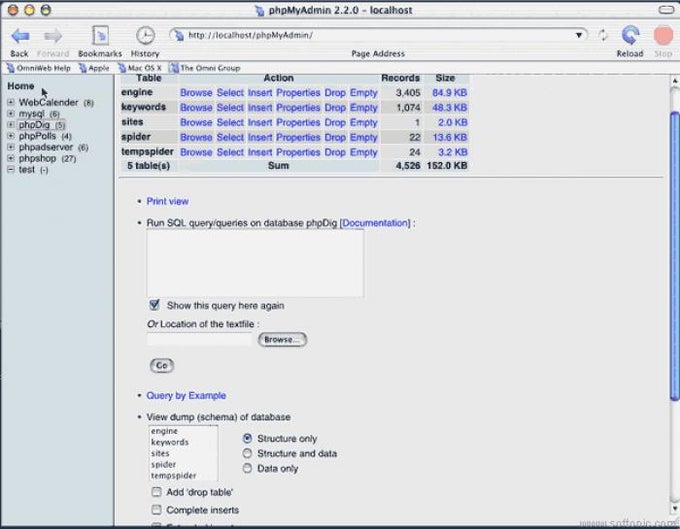Viewport: 680px width, 529px height.
Task: Select the phpDig database in sidebar
Action: [34, 125]
